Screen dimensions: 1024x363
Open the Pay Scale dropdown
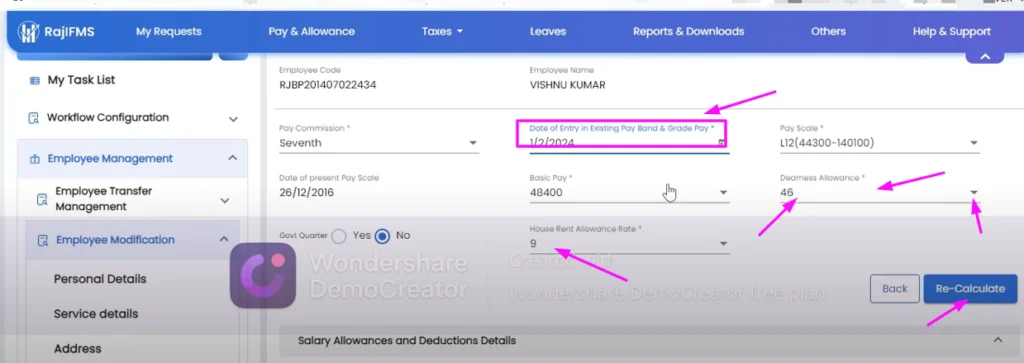pyautogui.click(x=880, y=143)
